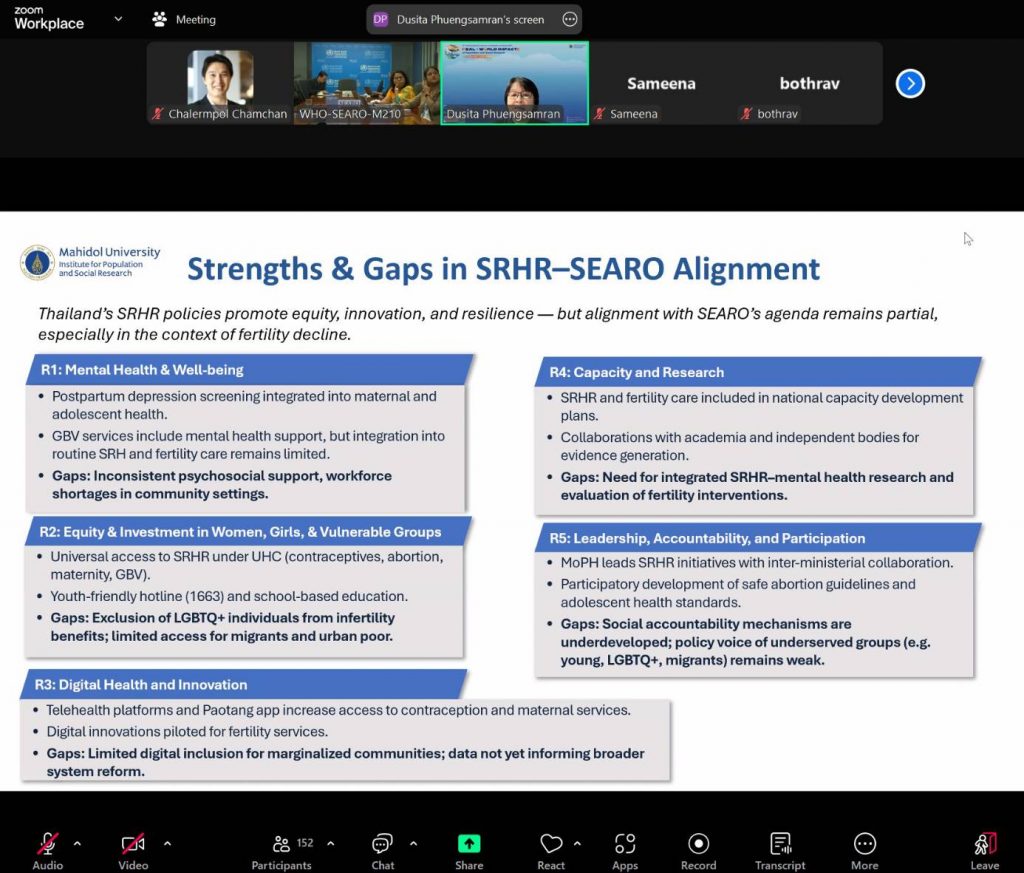Image resolution: width=1024 pixels, height=873 pixels.
Task: Click the green Share screen icon
Action: click(469, 844)
